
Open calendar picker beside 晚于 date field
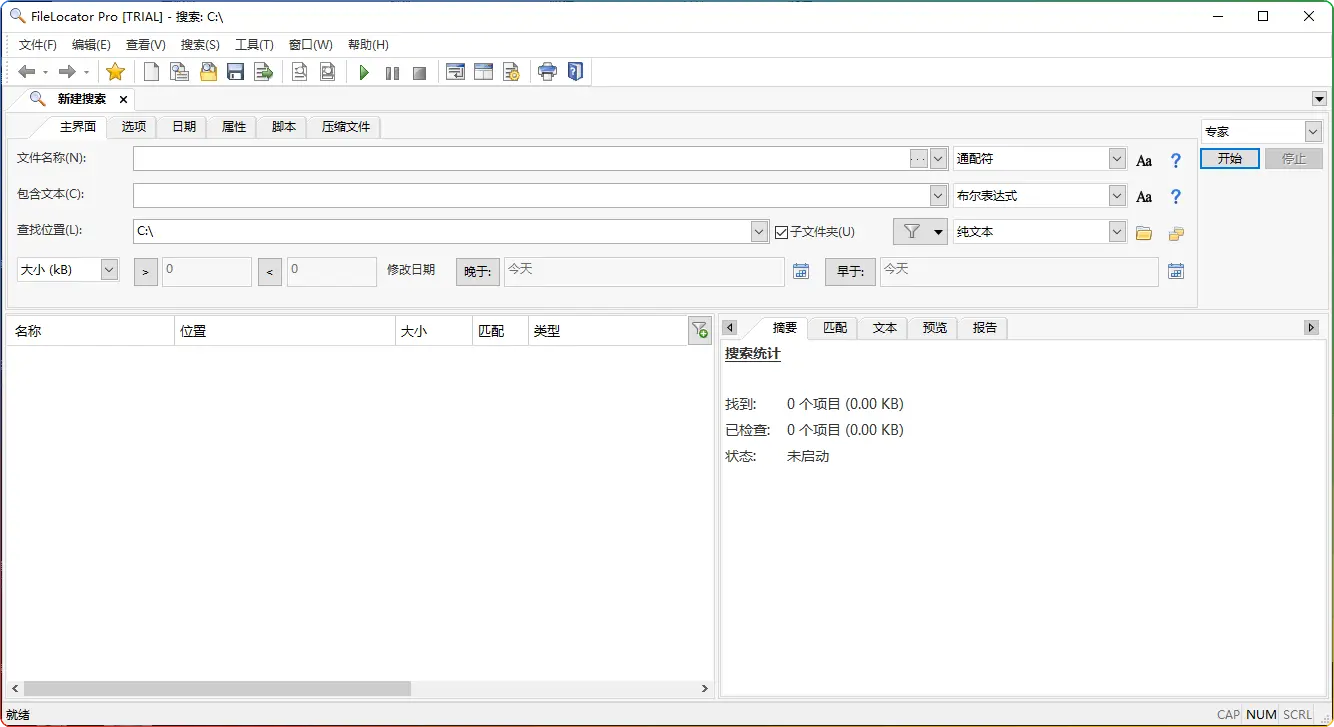800,271
